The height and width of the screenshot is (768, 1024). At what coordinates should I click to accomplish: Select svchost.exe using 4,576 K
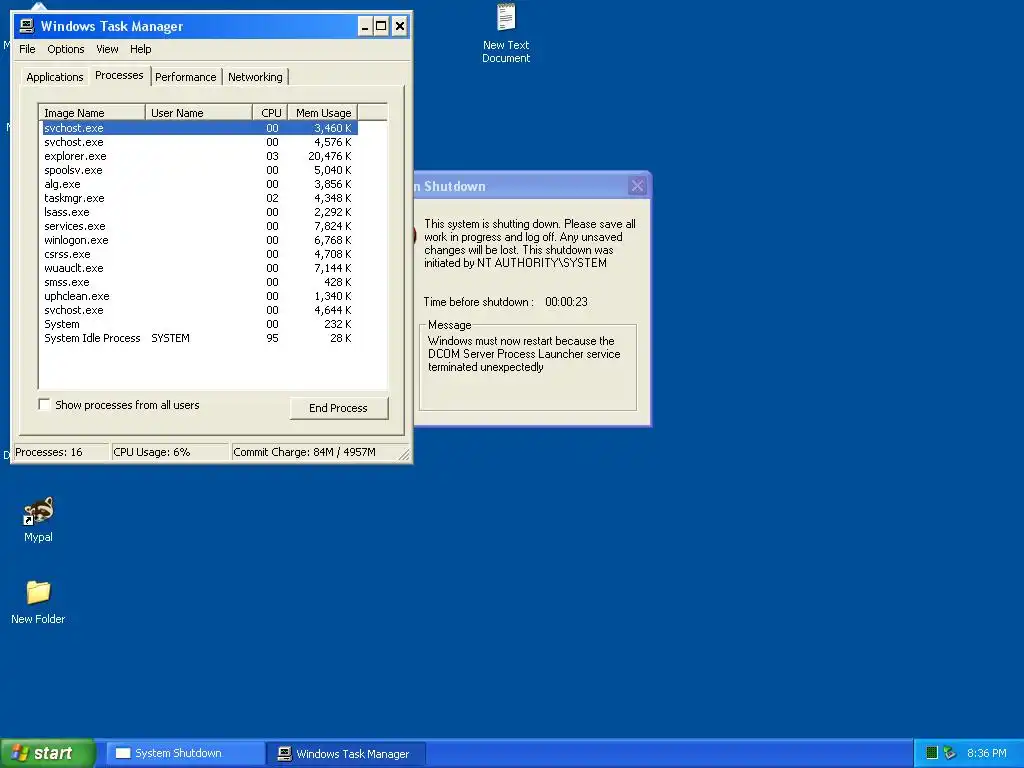[199, 142]
